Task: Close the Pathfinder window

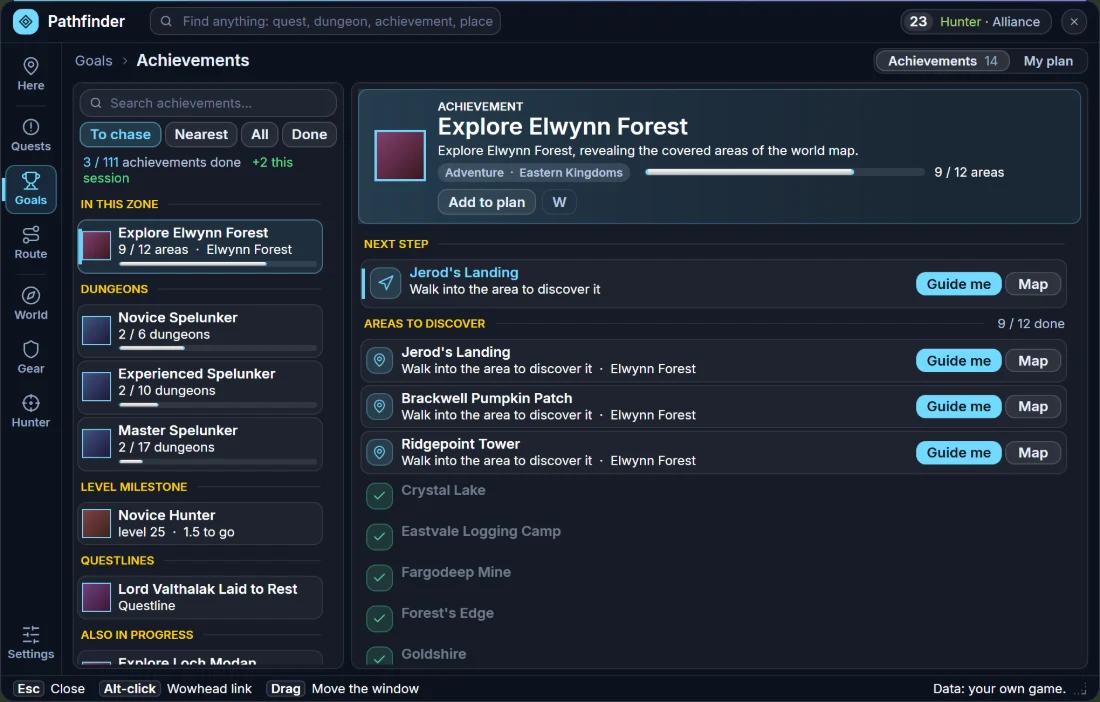Action: point(1074,22)
